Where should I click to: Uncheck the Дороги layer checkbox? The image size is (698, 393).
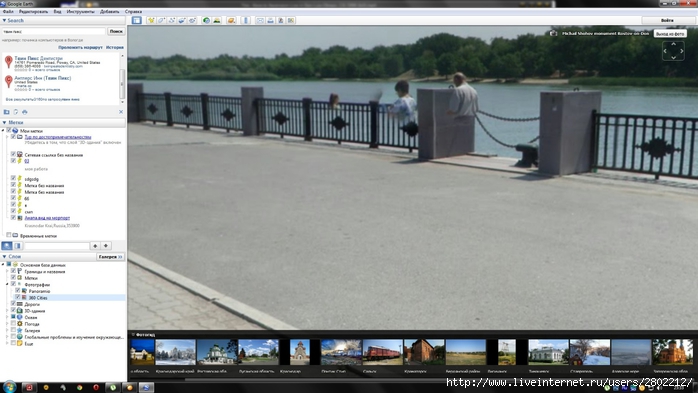pos(13,304)
